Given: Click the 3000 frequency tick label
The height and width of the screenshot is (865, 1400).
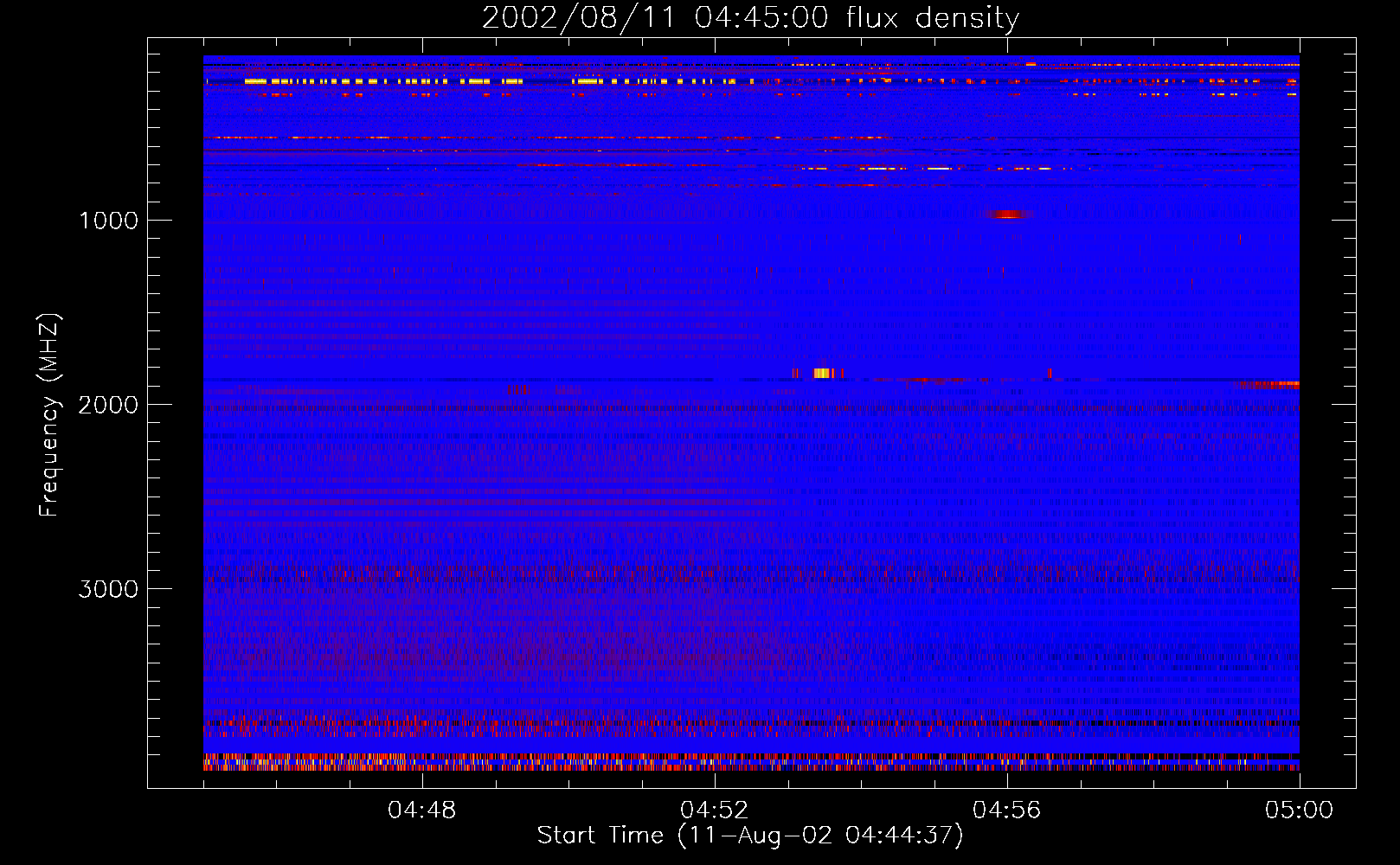Looking at the screenshot, I should [108, 588].
